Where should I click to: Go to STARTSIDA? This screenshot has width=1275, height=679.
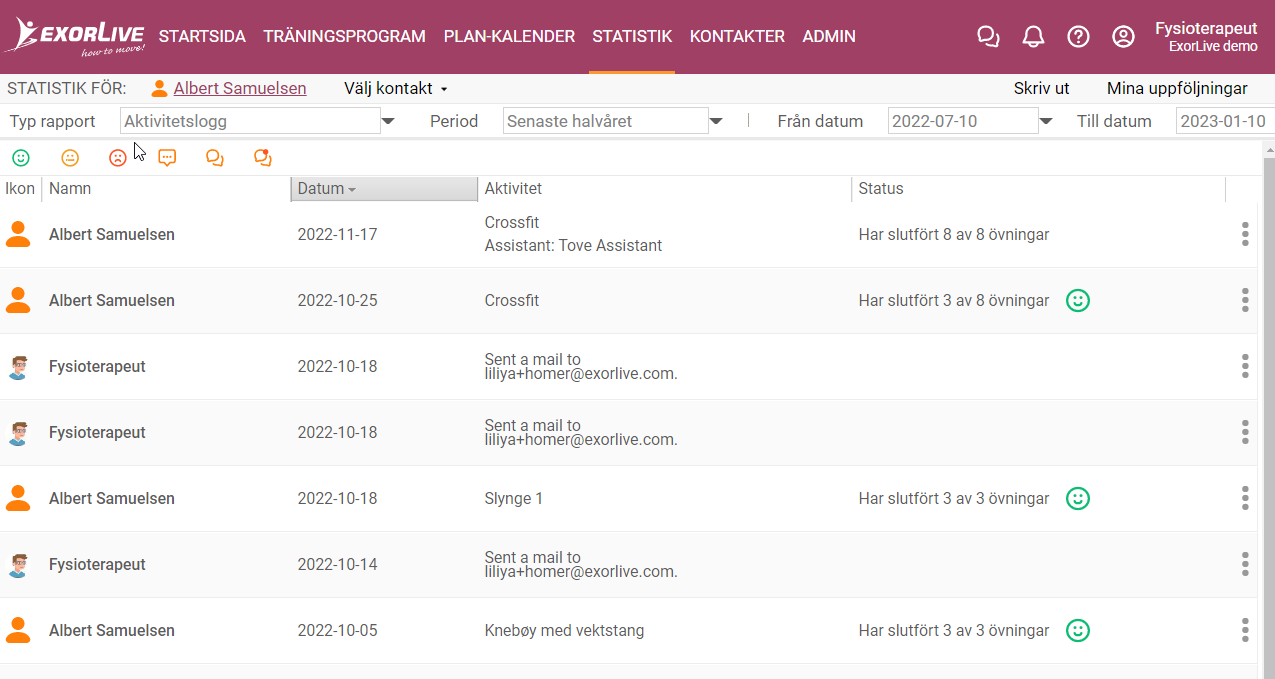(202, 37)
